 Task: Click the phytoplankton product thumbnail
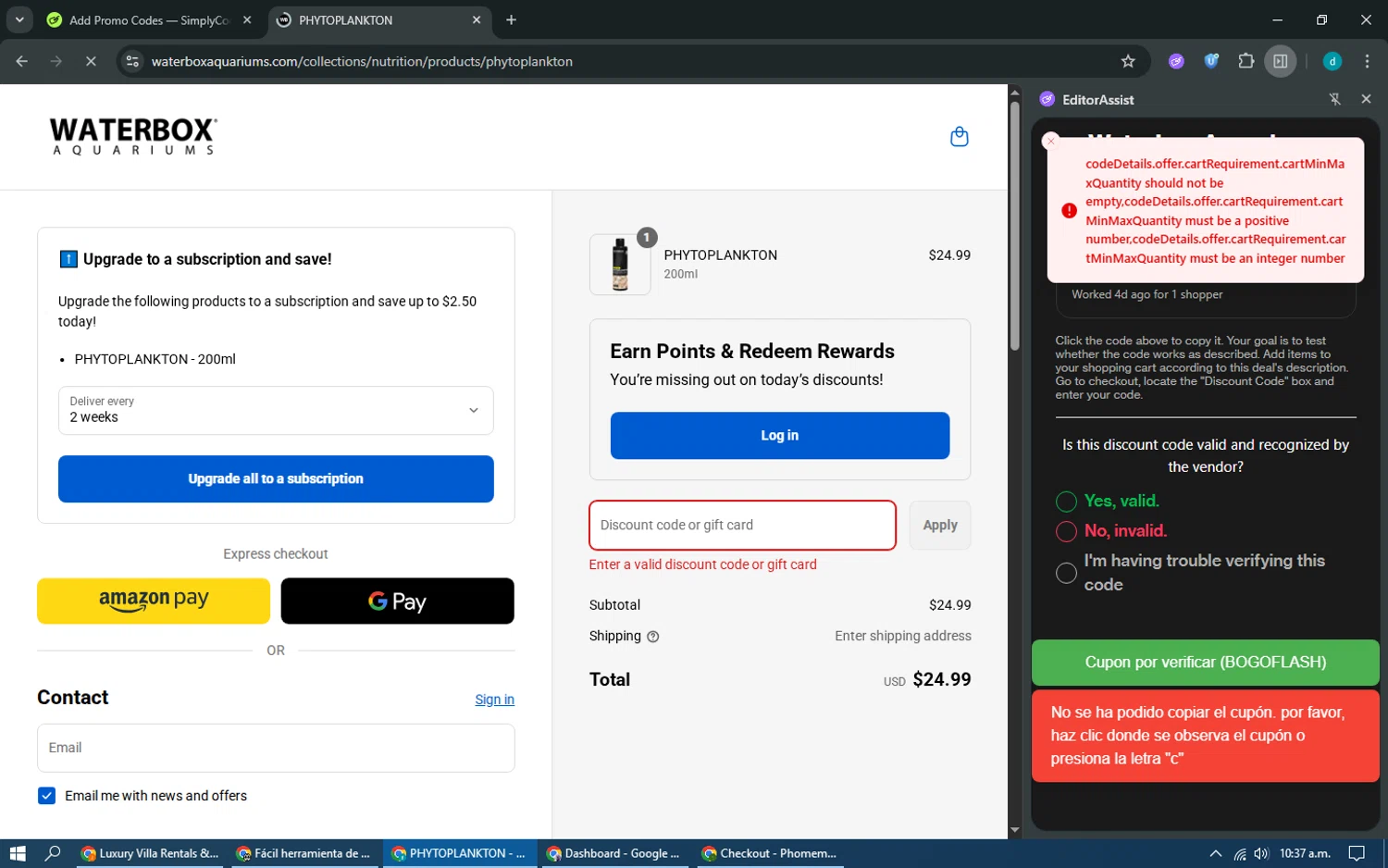620,265
